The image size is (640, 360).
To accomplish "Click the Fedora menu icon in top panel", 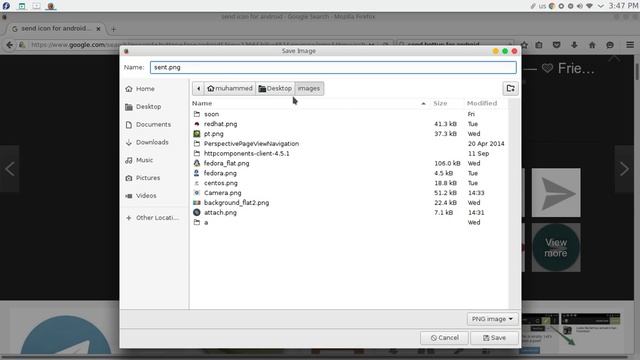I will click(6, 6).
